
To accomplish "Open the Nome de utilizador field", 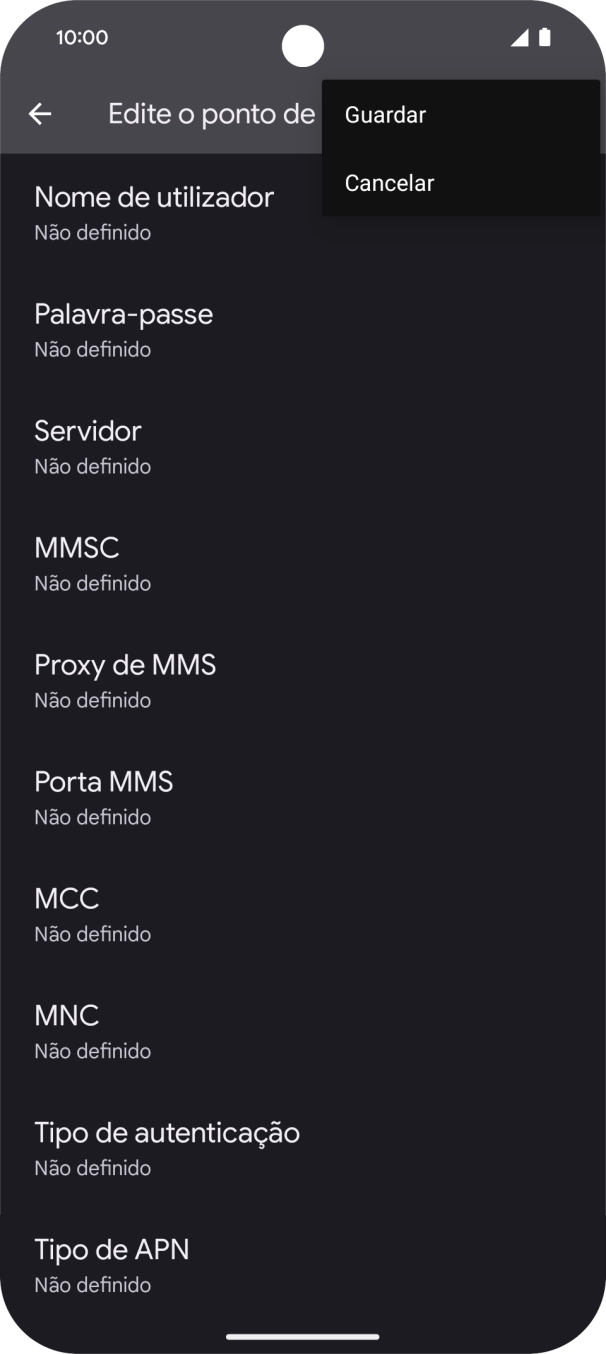I will [x=154, y=210].
